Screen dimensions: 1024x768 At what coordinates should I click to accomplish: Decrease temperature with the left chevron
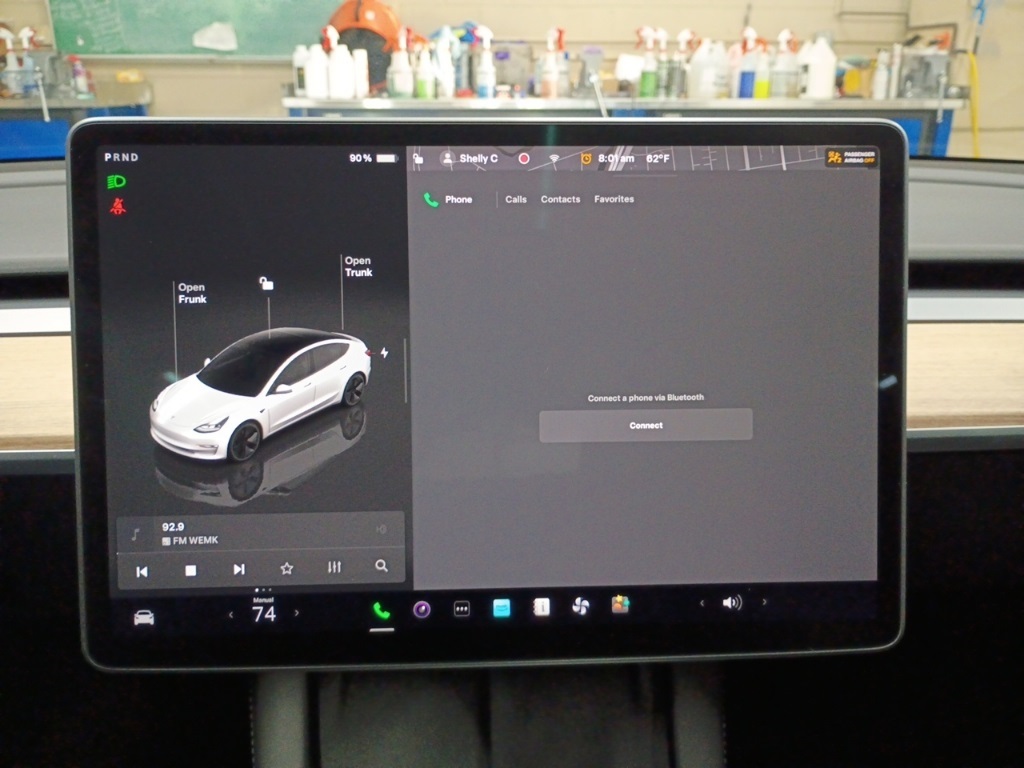[231, 614]
